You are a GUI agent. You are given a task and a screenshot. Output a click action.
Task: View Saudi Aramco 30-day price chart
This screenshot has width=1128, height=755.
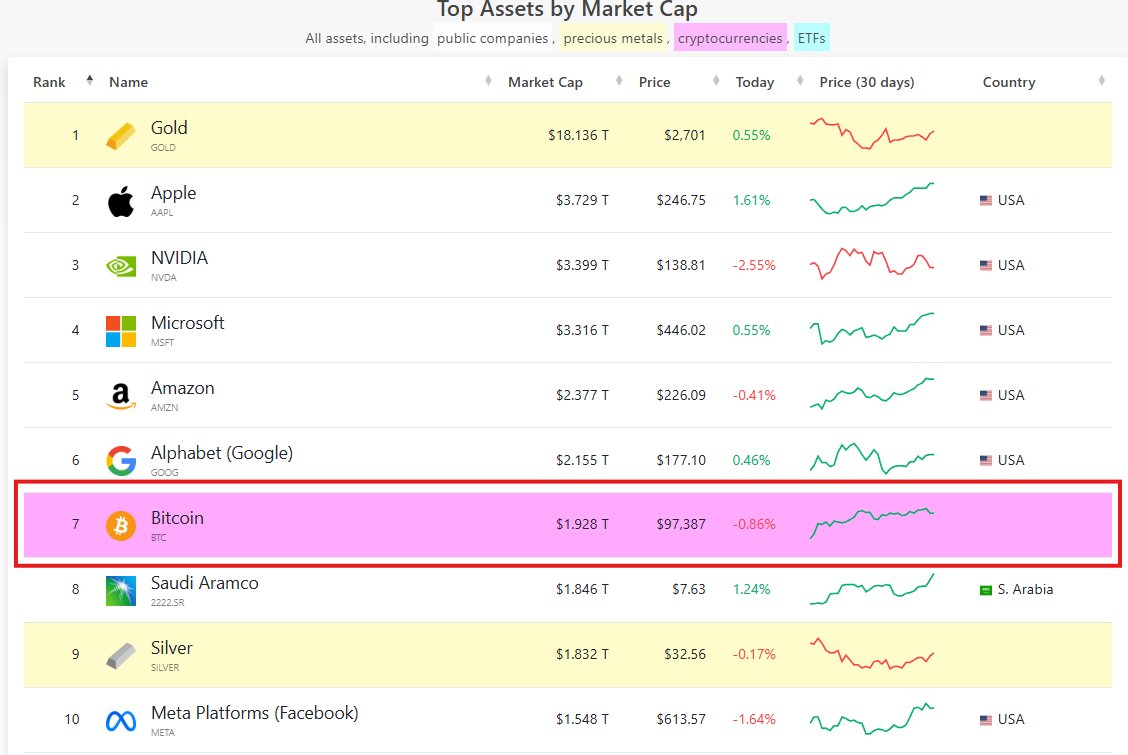point(872,589)
